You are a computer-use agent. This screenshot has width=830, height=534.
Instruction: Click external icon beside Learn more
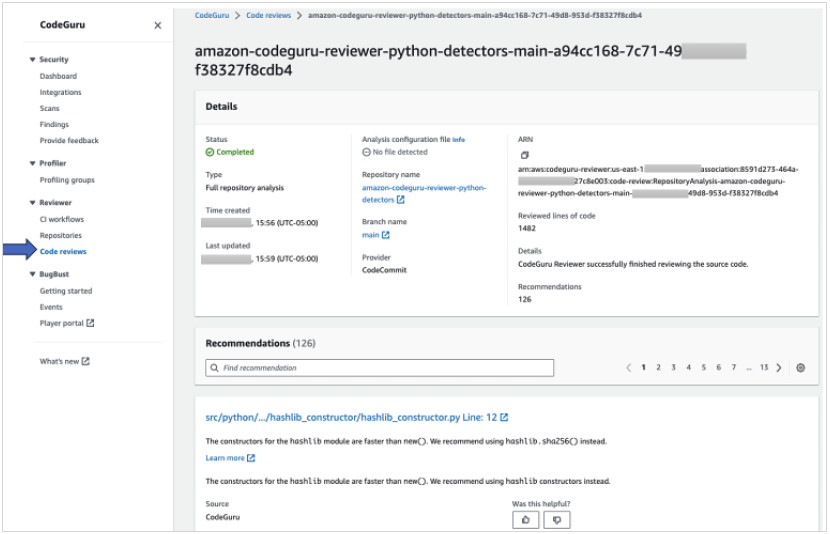coord(251,458)
